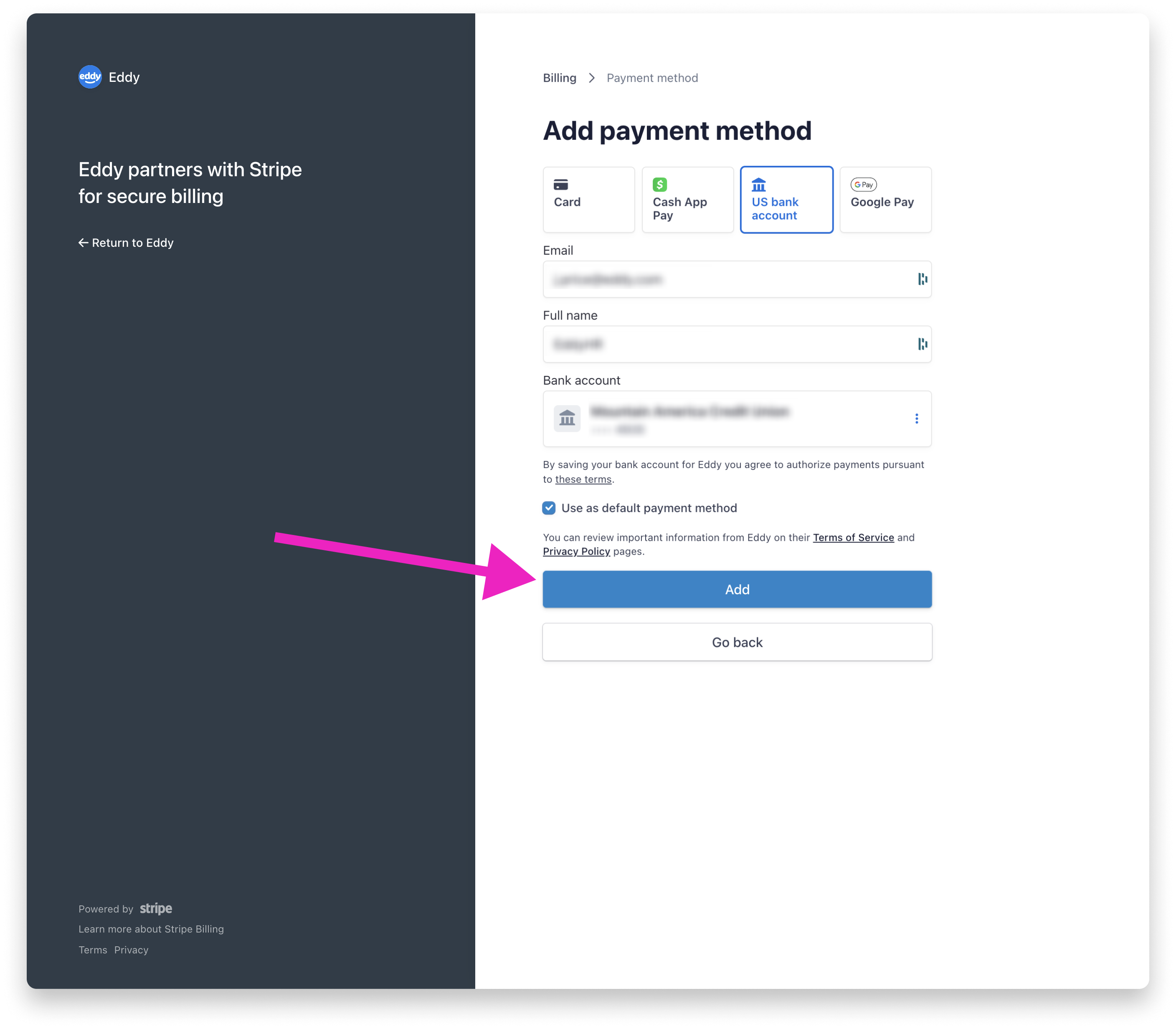This screenshot has width=1176, height=1029.
Task: Open the Terms of Service link
Action: (853, 537)
